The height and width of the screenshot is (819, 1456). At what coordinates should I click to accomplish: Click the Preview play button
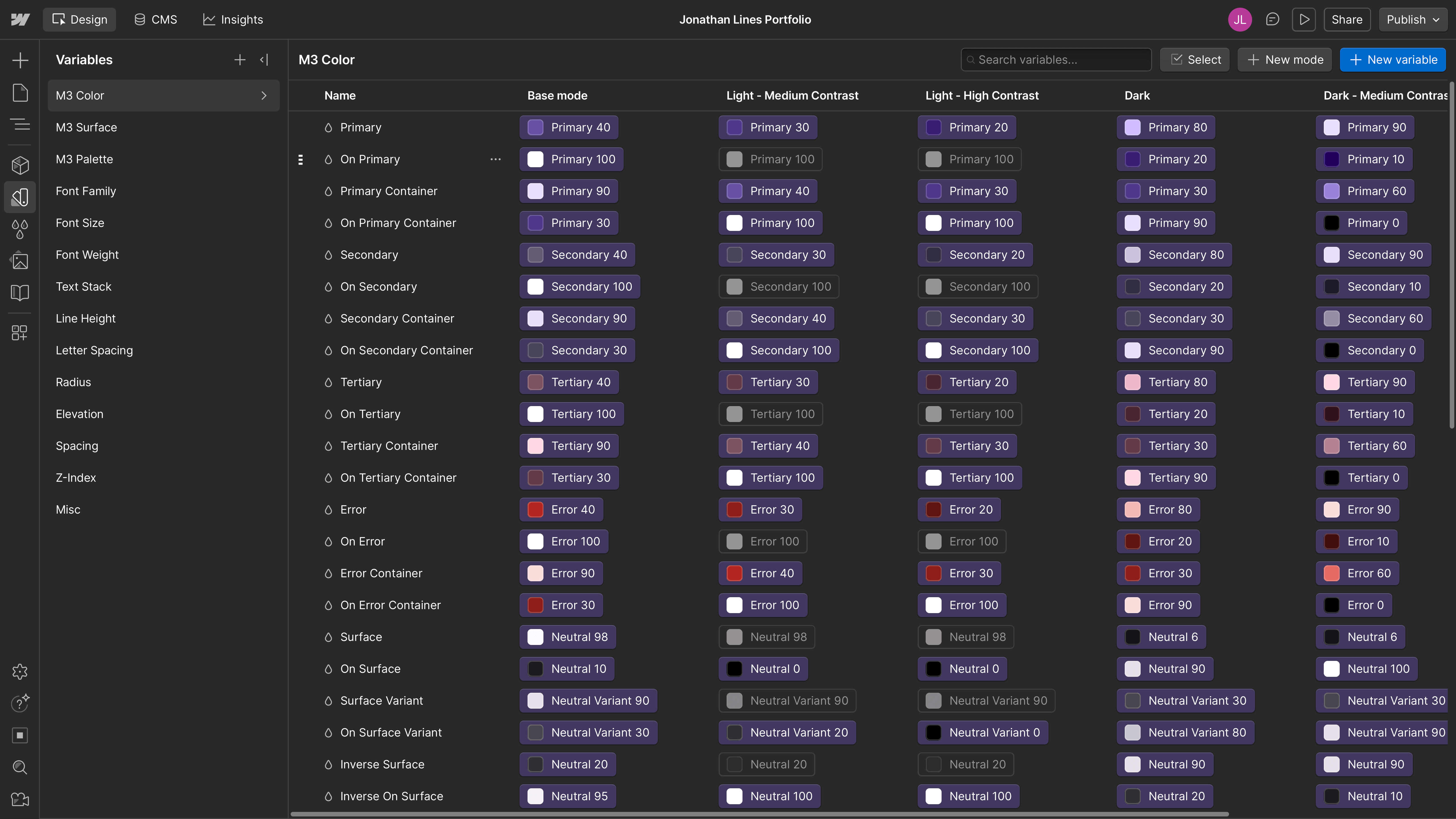[1304, 19]
